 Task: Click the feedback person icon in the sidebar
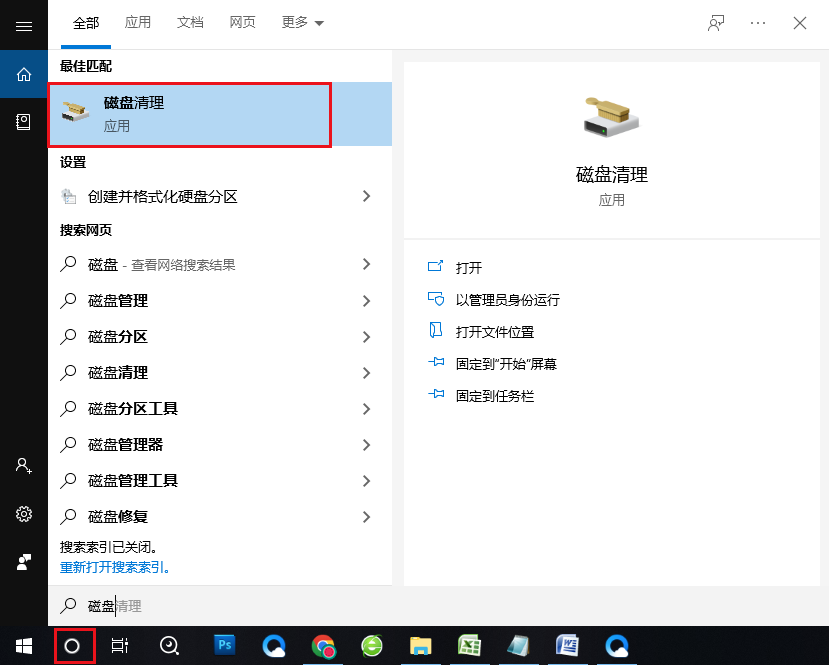(x=24, y=562)
